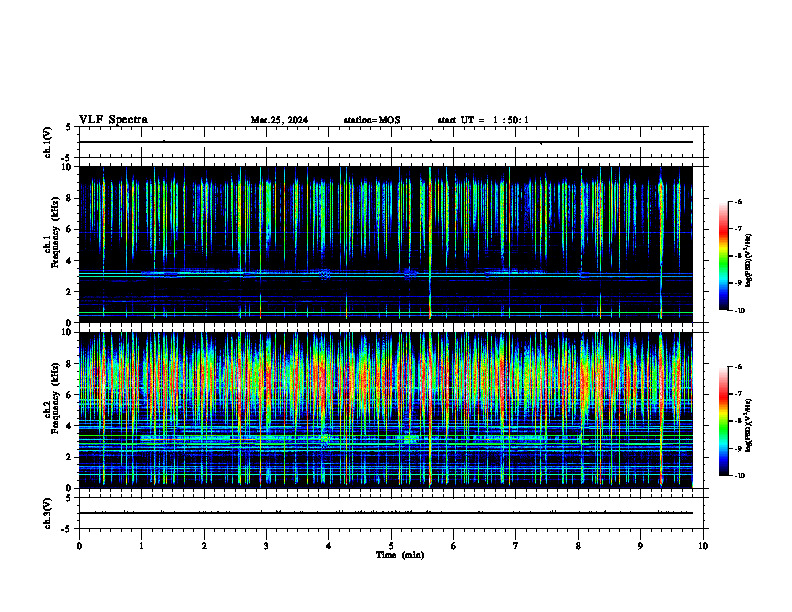792x612 pixels.
Task: Select the "station=MOS" header label
Action: coord(372,120)
